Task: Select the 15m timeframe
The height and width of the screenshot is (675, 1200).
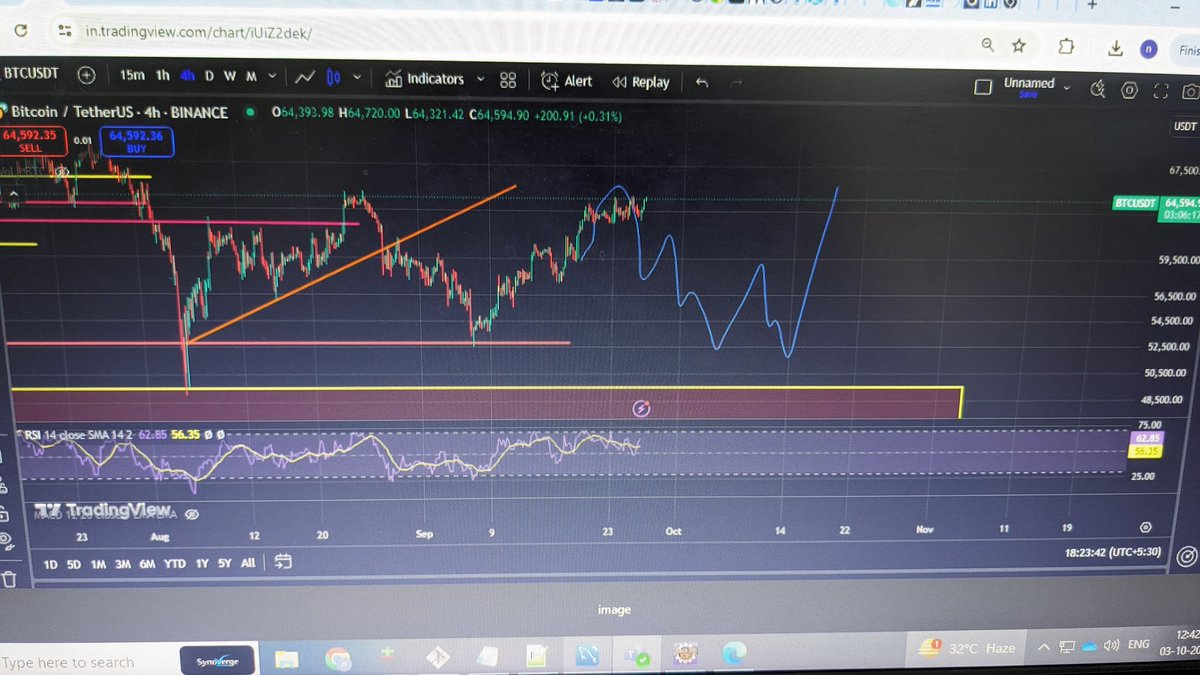Action: pyautogui.click(x=132, y=75)
